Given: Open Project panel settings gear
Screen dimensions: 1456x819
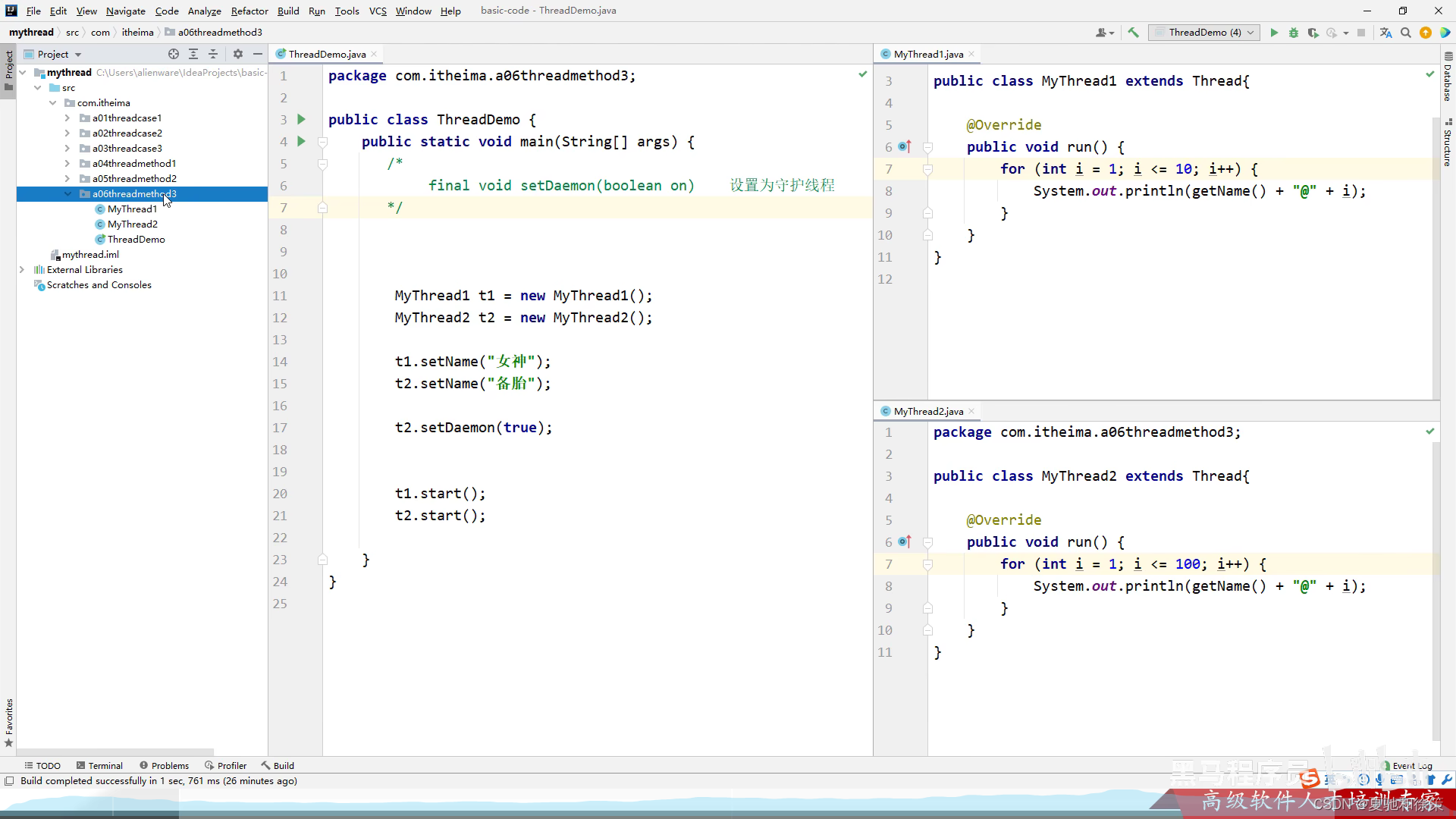Looking at the screenshot, I should point(238,54).
